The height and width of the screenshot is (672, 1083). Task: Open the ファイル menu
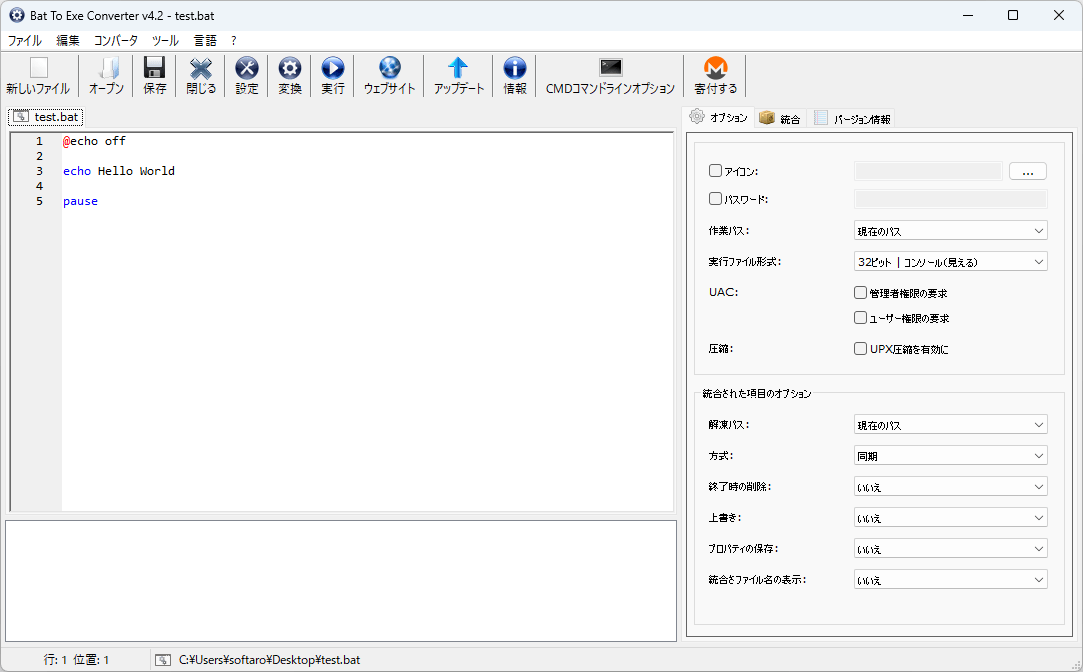[25, 41]
